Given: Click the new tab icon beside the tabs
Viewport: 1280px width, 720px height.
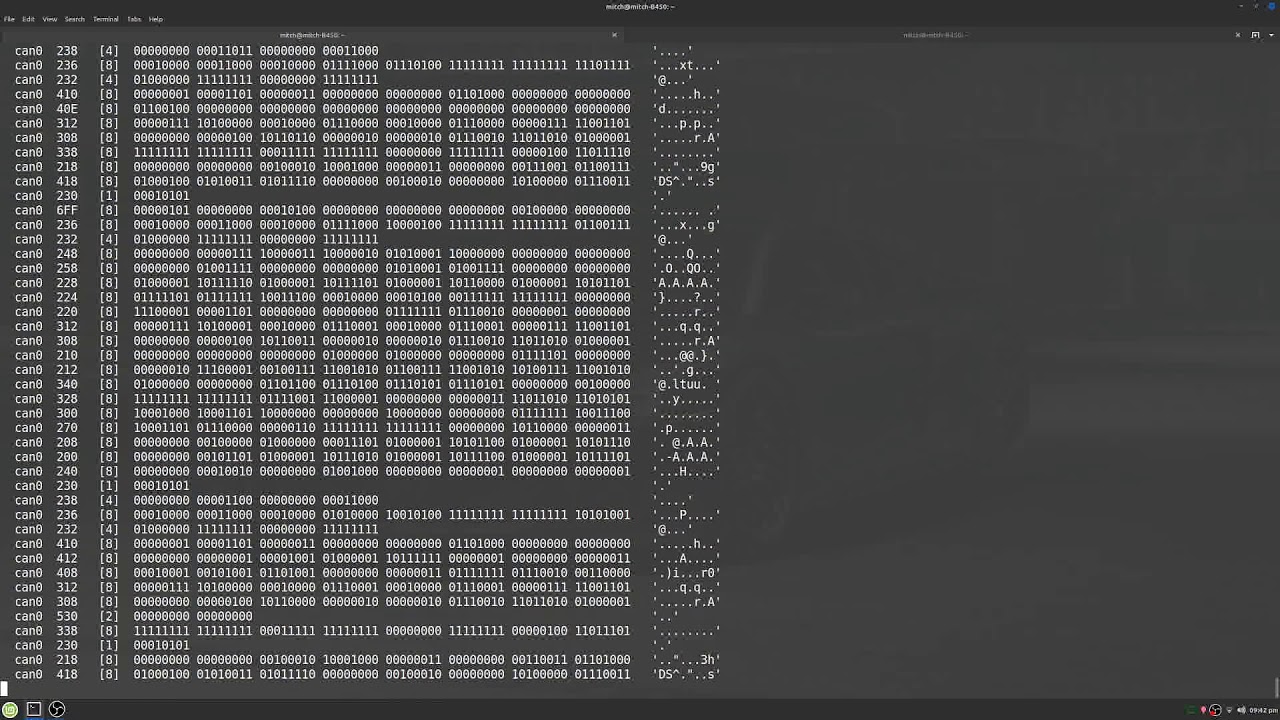Looking at the screenshot, I should coord(1255,35).
